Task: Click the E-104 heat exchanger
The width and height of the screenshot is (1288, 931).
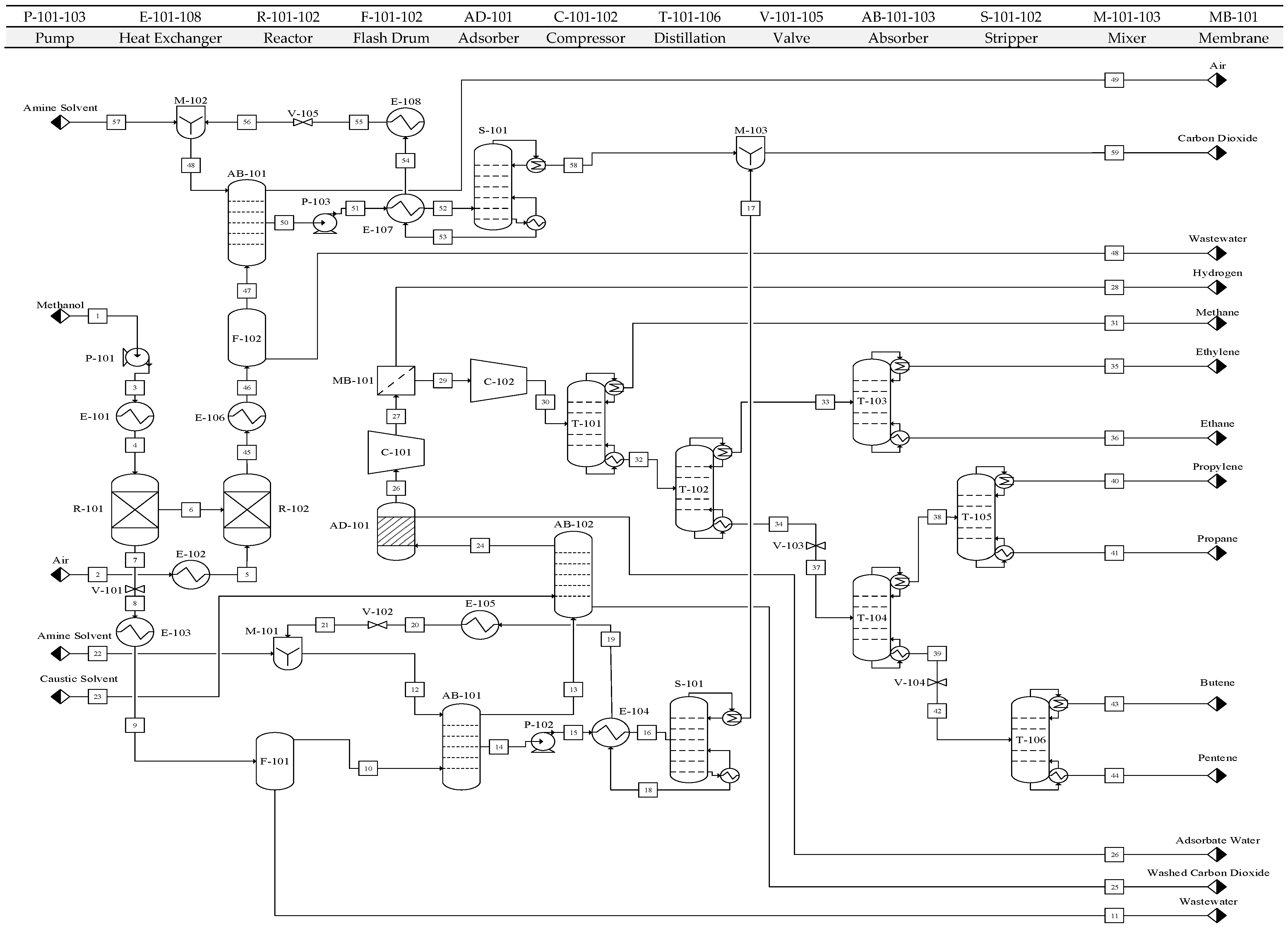Action: [611, 733]
